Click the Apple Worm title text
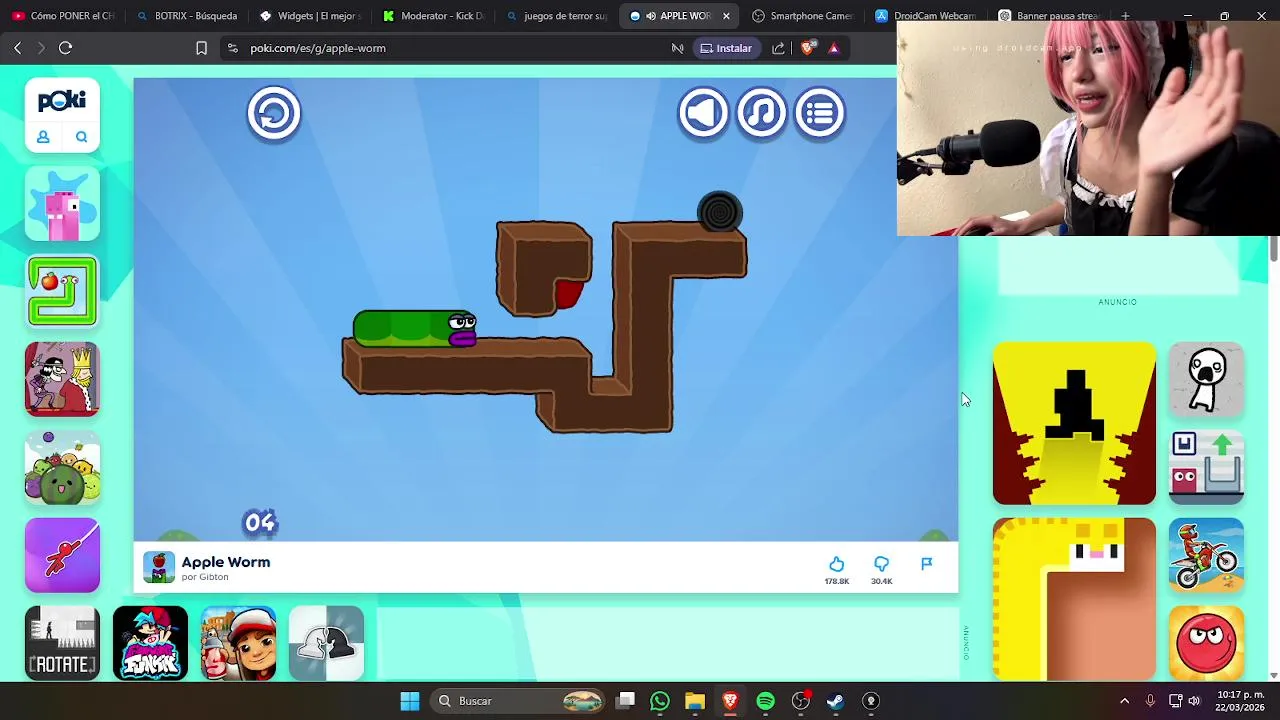 [x=226, y=562]
